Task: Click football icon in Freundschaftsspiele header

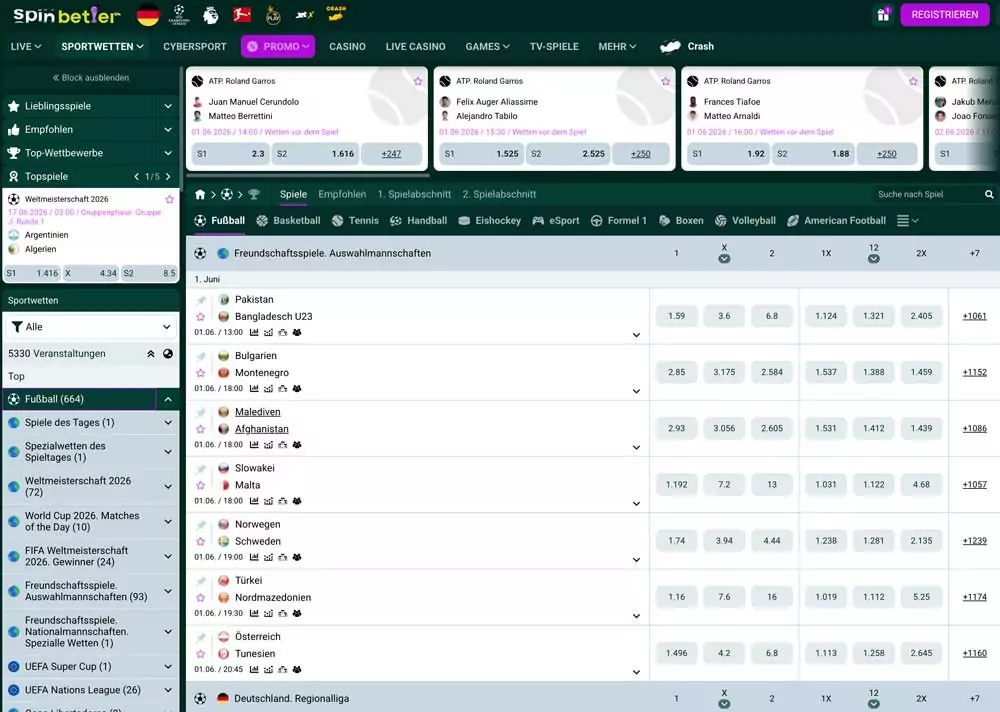Action: pos(200,253)
